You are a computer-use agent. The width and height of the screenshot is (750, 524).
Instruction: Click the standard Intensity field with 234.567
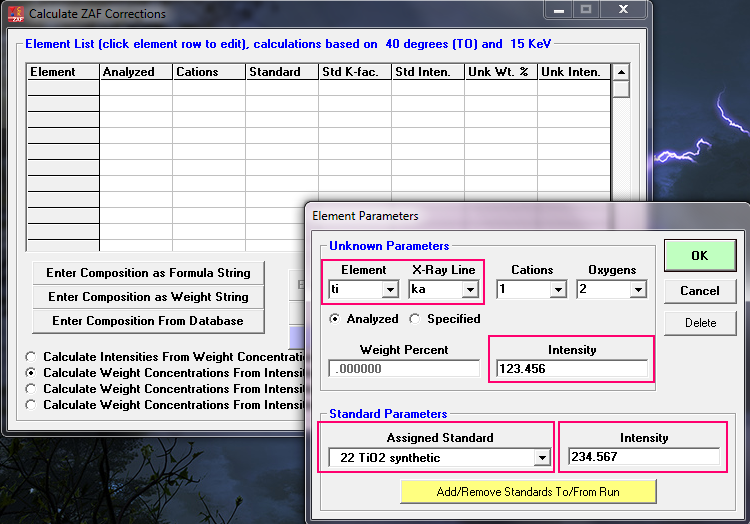coord(643,458)
